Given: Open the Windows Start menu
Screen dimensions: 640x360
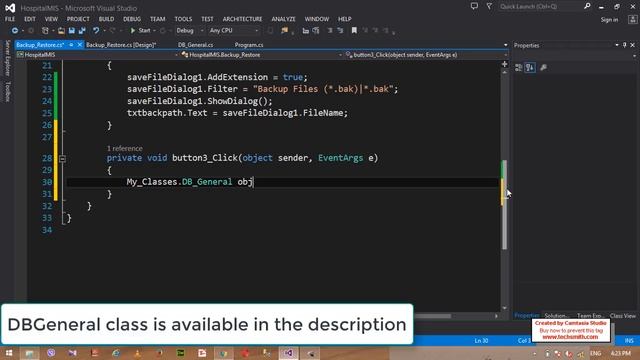Looking at the screenshot, I should tap(9, 353).
